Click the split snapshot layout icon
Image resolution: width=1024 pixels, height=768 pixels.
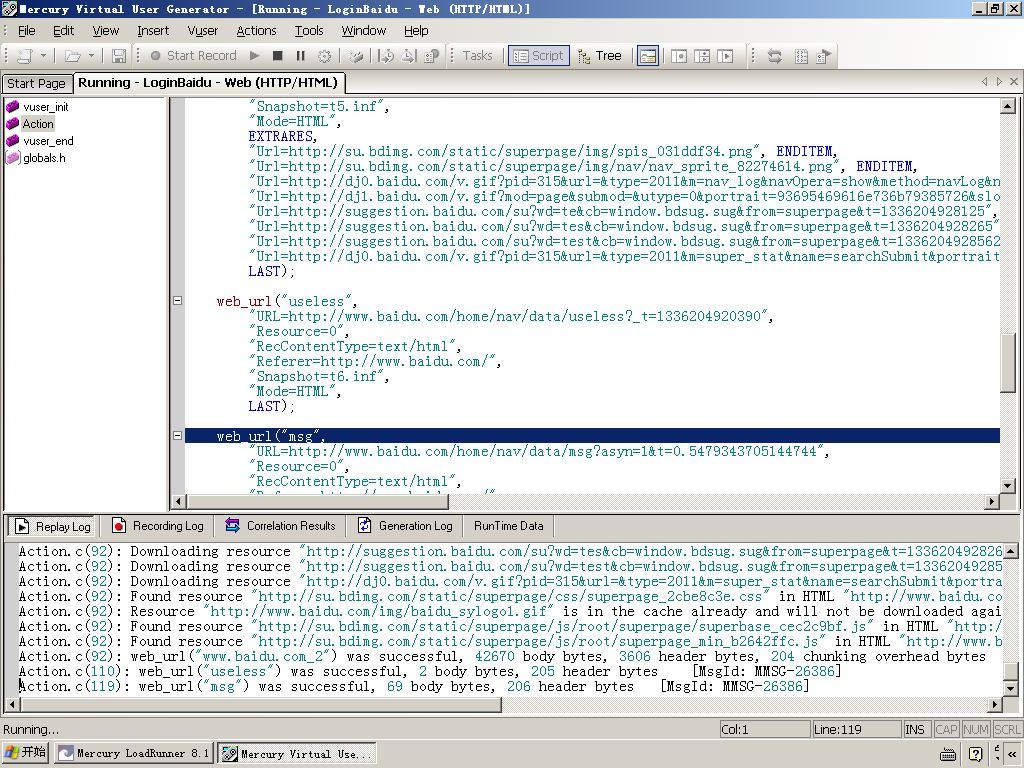702,56
